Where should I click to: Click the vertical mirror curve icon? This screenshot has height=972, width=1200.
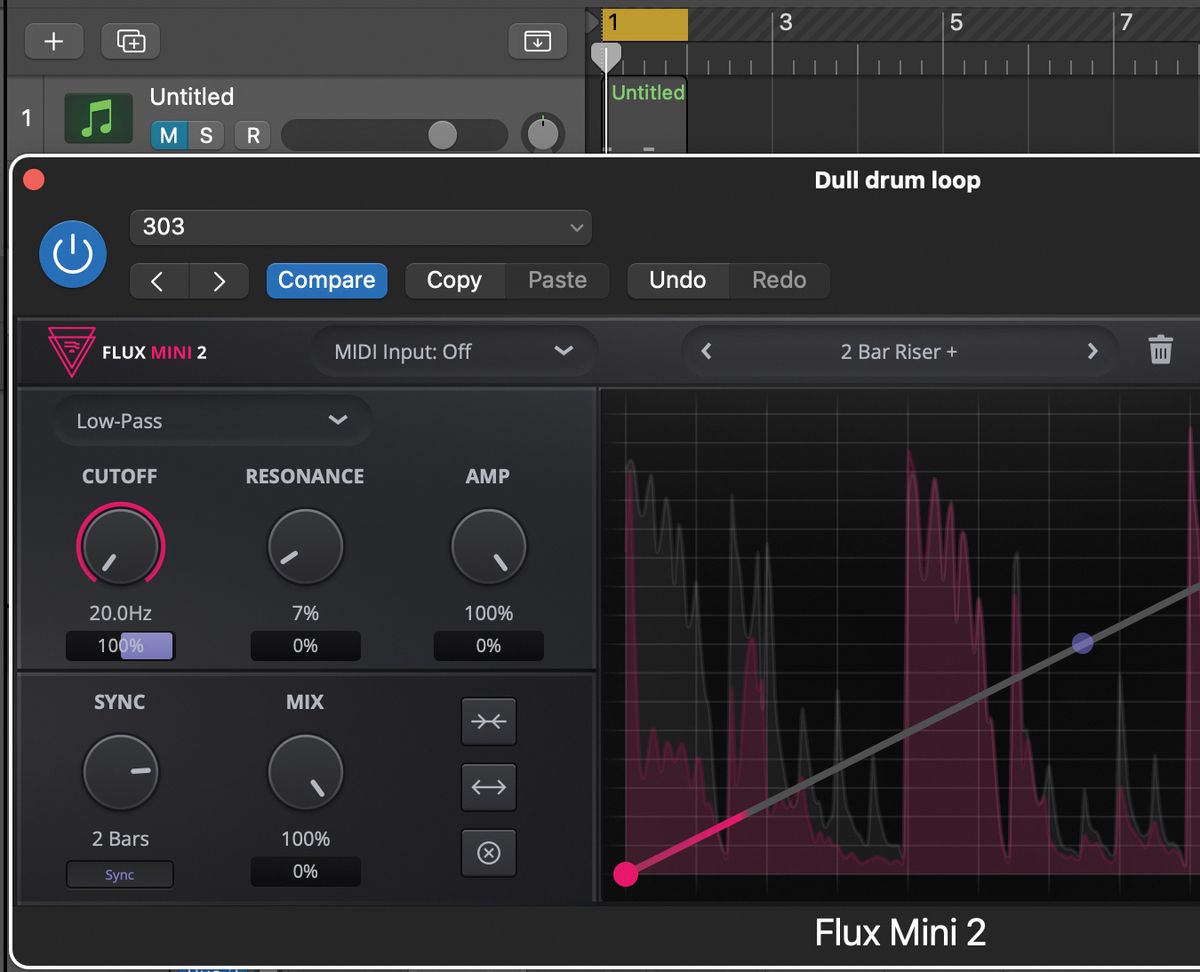coord(488,721)
